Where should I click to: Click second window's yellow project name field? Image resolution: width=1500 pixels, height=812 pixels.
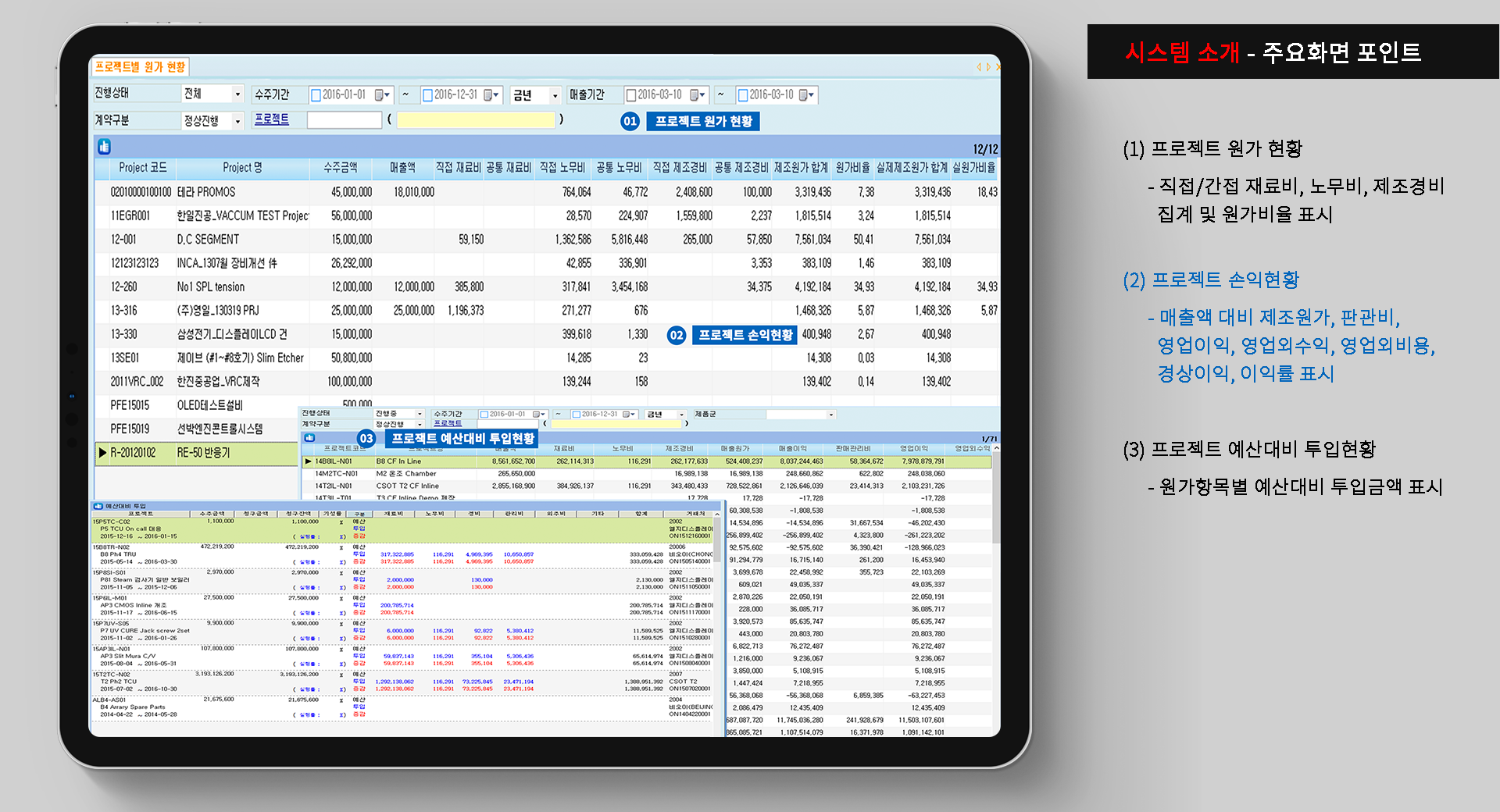coord(617,424)
